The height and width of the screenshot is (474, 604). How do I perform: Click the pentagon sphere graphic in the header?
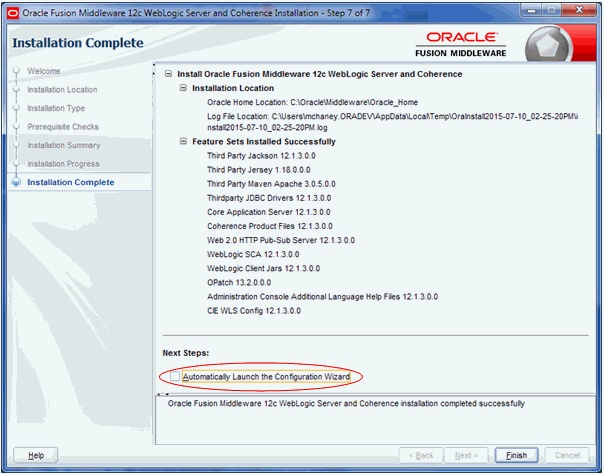click(549, 46)
